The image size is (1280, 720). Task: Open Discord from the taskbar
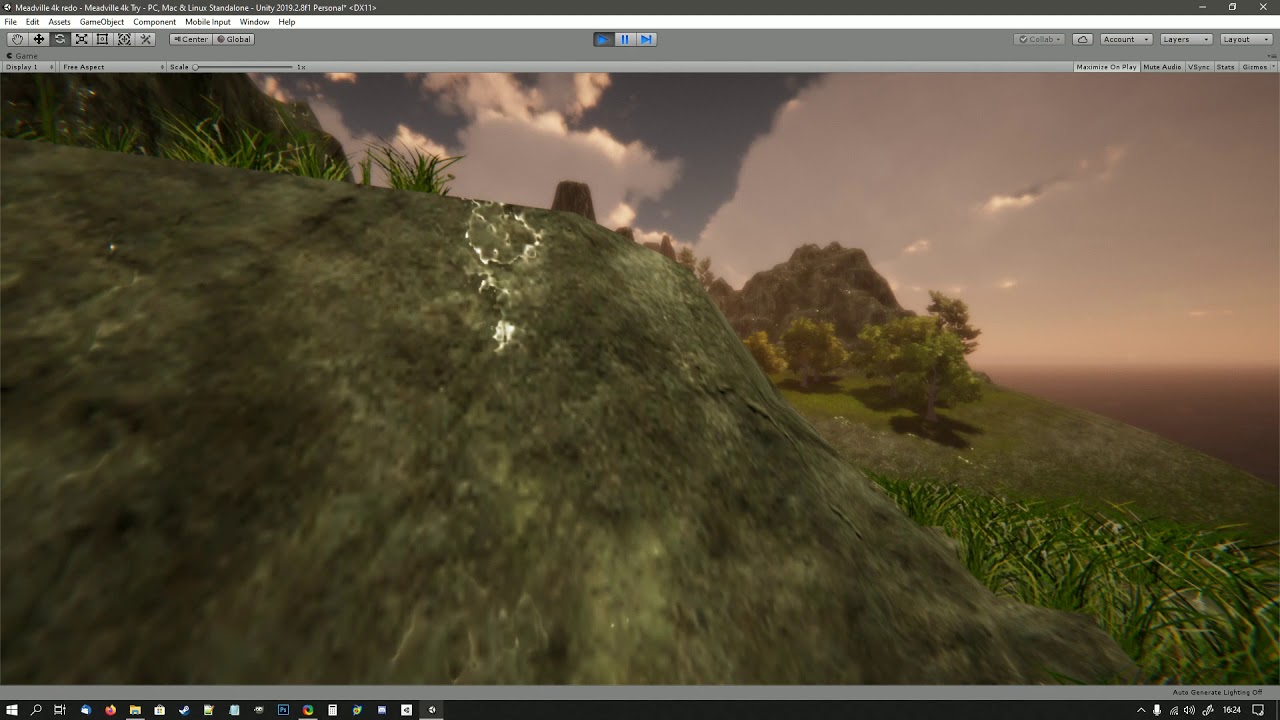pos(382,710)
